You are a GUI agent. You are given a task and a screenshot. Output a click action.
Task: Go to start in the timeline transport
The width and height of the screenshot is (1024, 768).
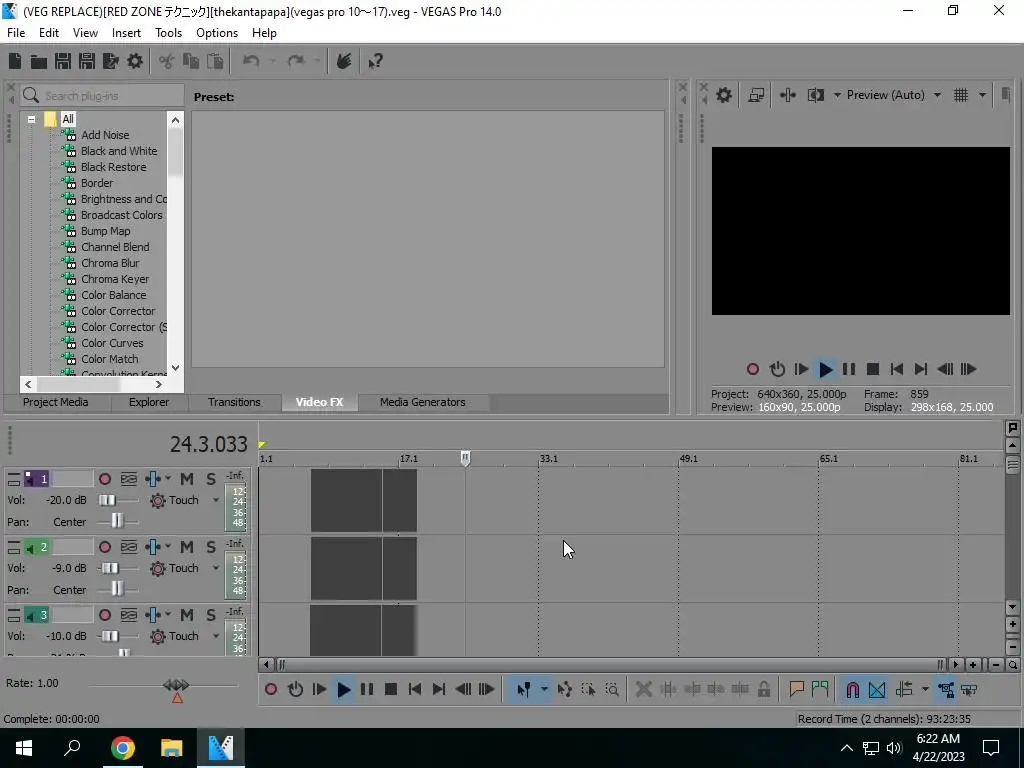click(x=415, y=689)
